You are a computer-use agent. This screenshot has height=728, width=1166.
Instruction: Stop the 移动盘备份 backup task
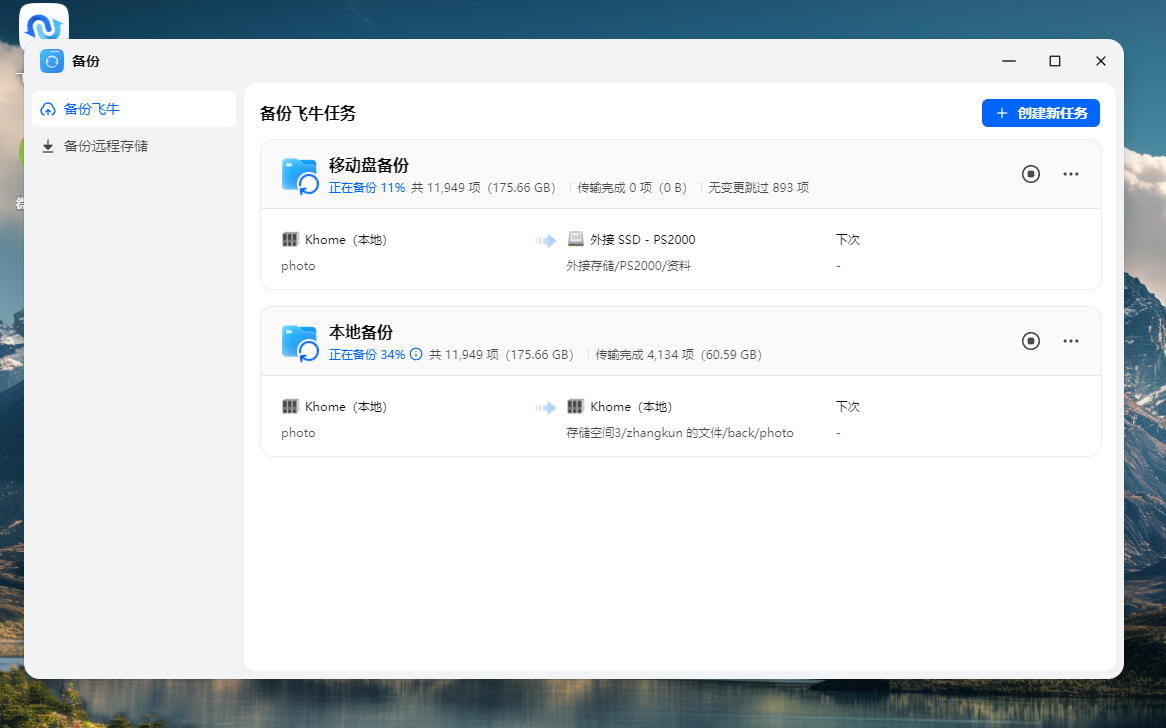coord(1030,174)
